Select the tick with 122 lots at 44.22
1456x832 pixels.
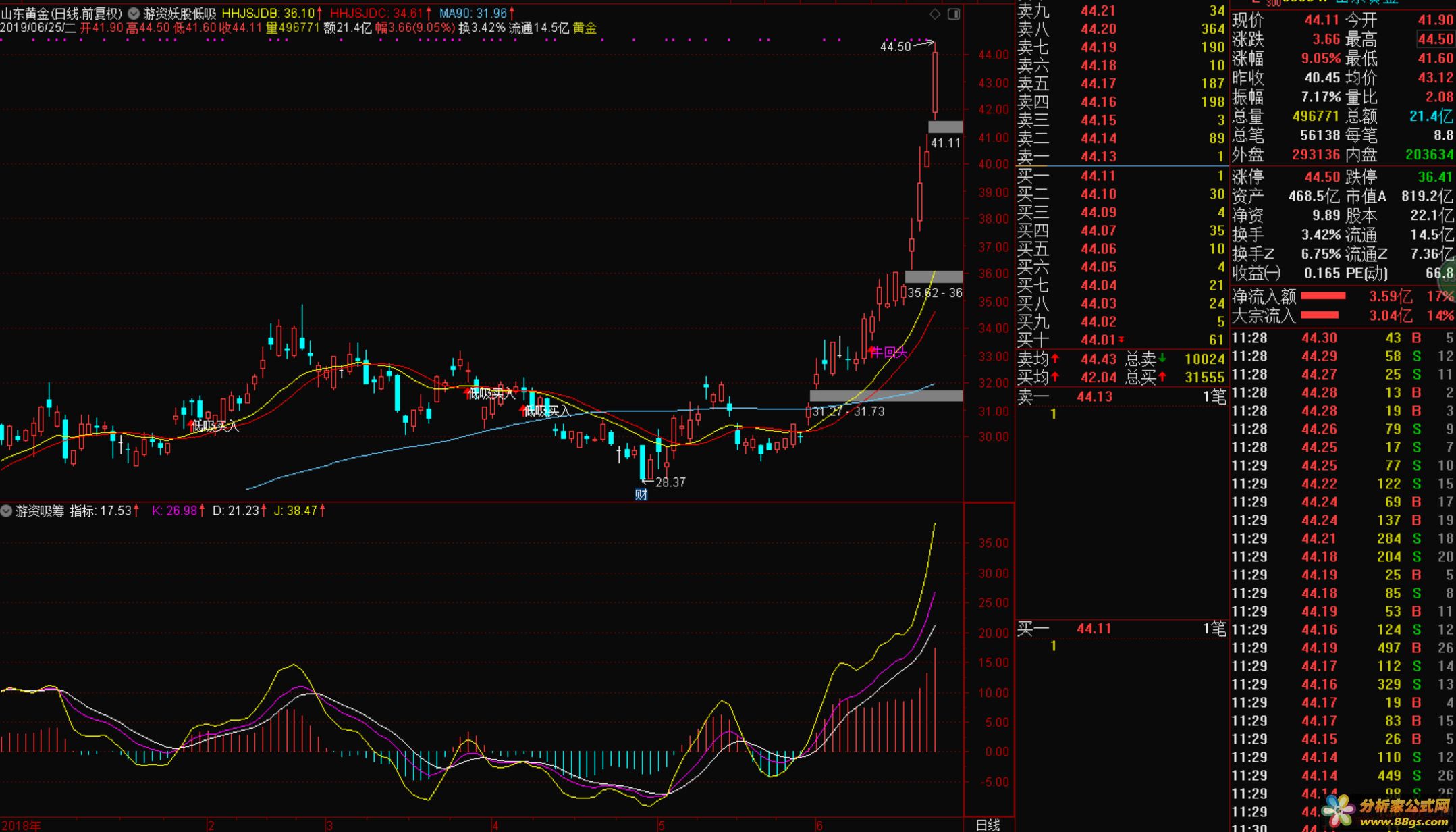[1343, 484]
